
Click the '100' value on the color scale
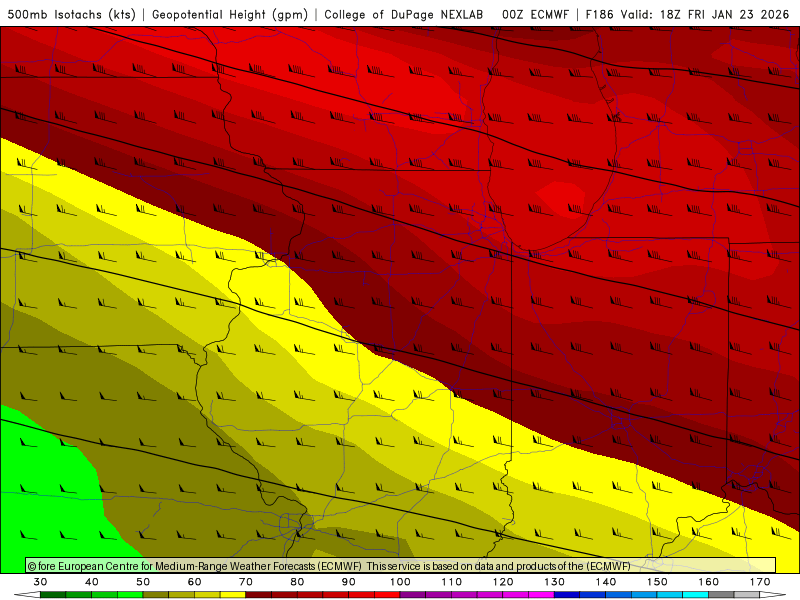[401, 582]
